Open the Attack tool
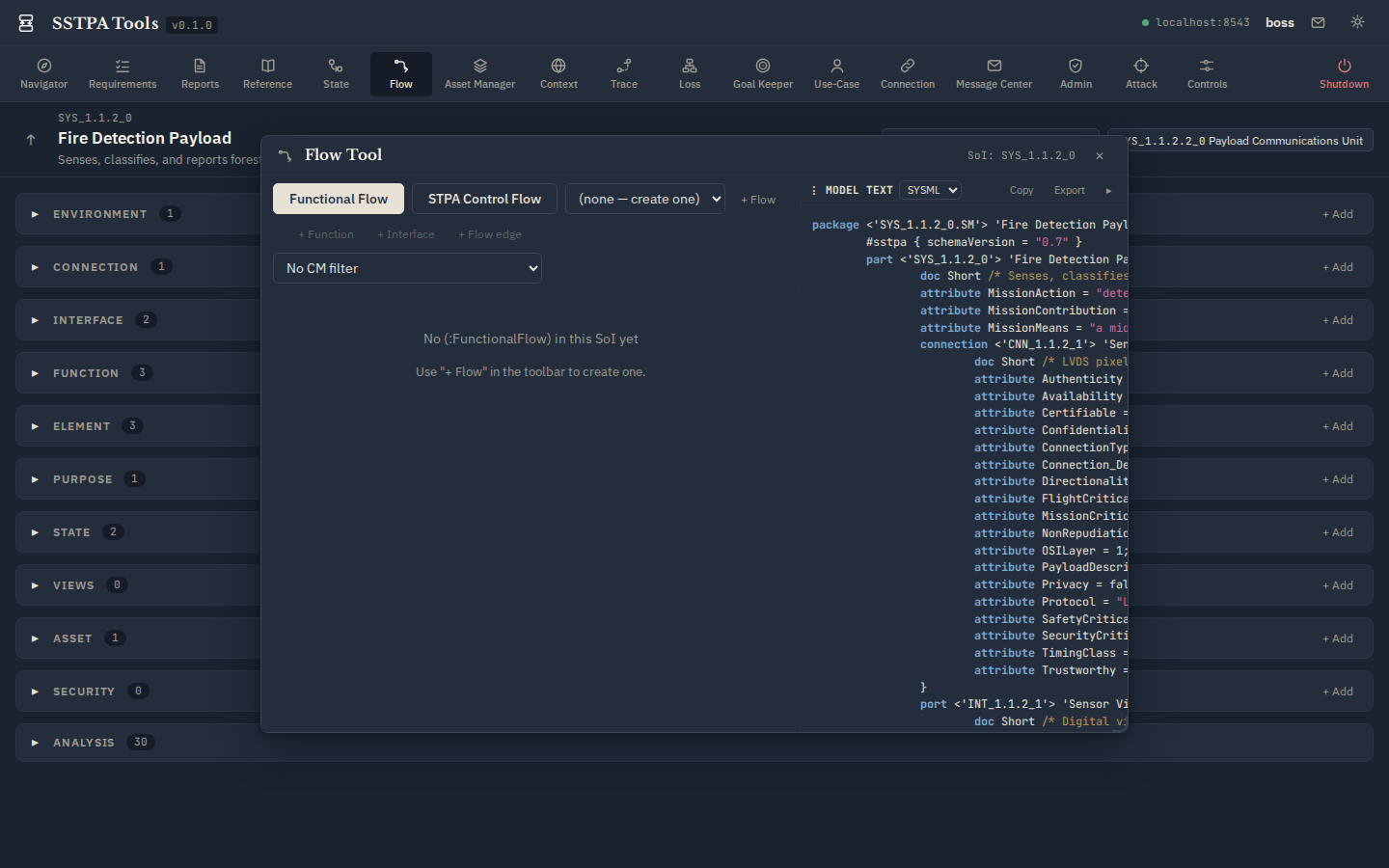The image size is (1389, 868). tap(1141, 74)
